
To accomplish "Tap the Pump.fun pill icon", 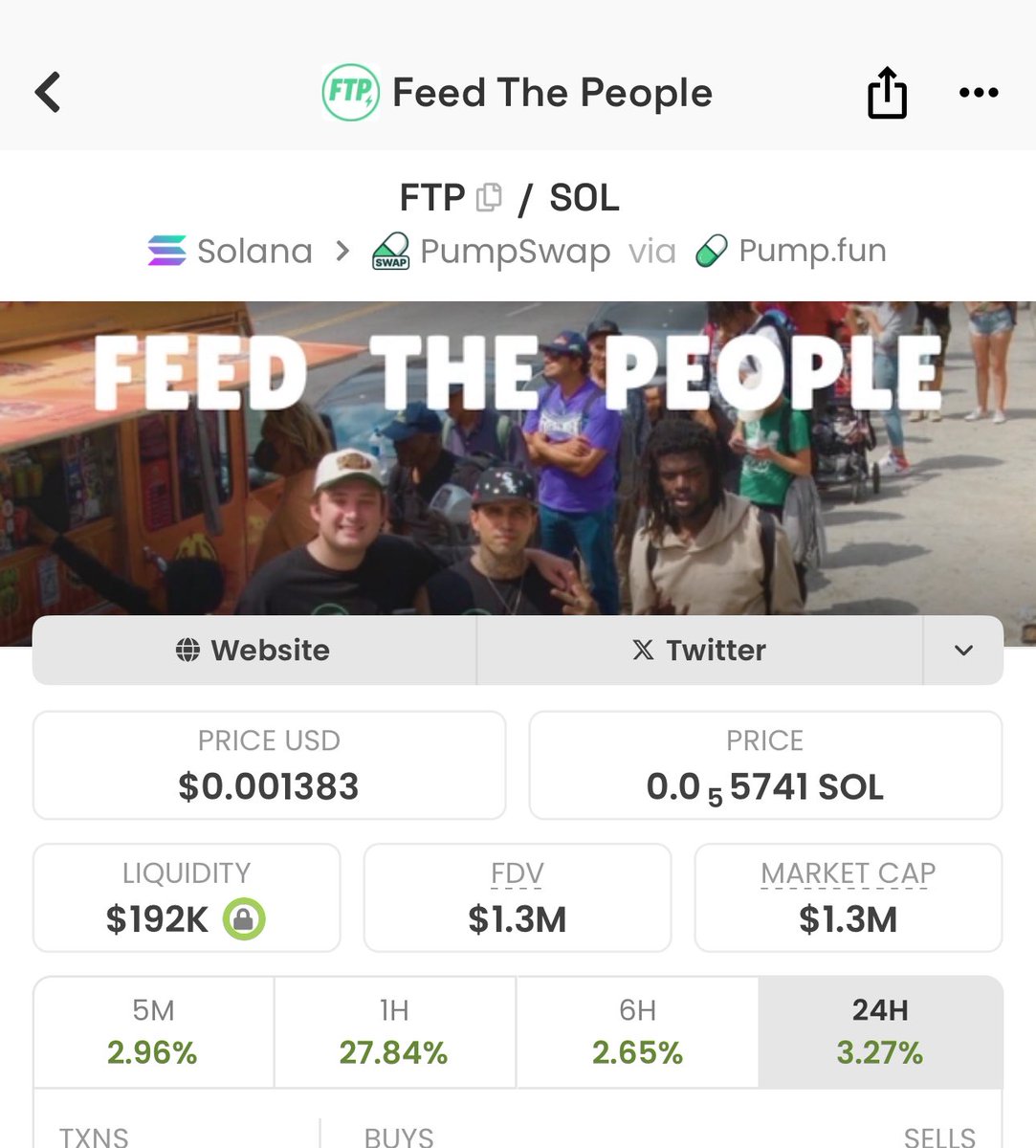I will (x=711, y=251).
